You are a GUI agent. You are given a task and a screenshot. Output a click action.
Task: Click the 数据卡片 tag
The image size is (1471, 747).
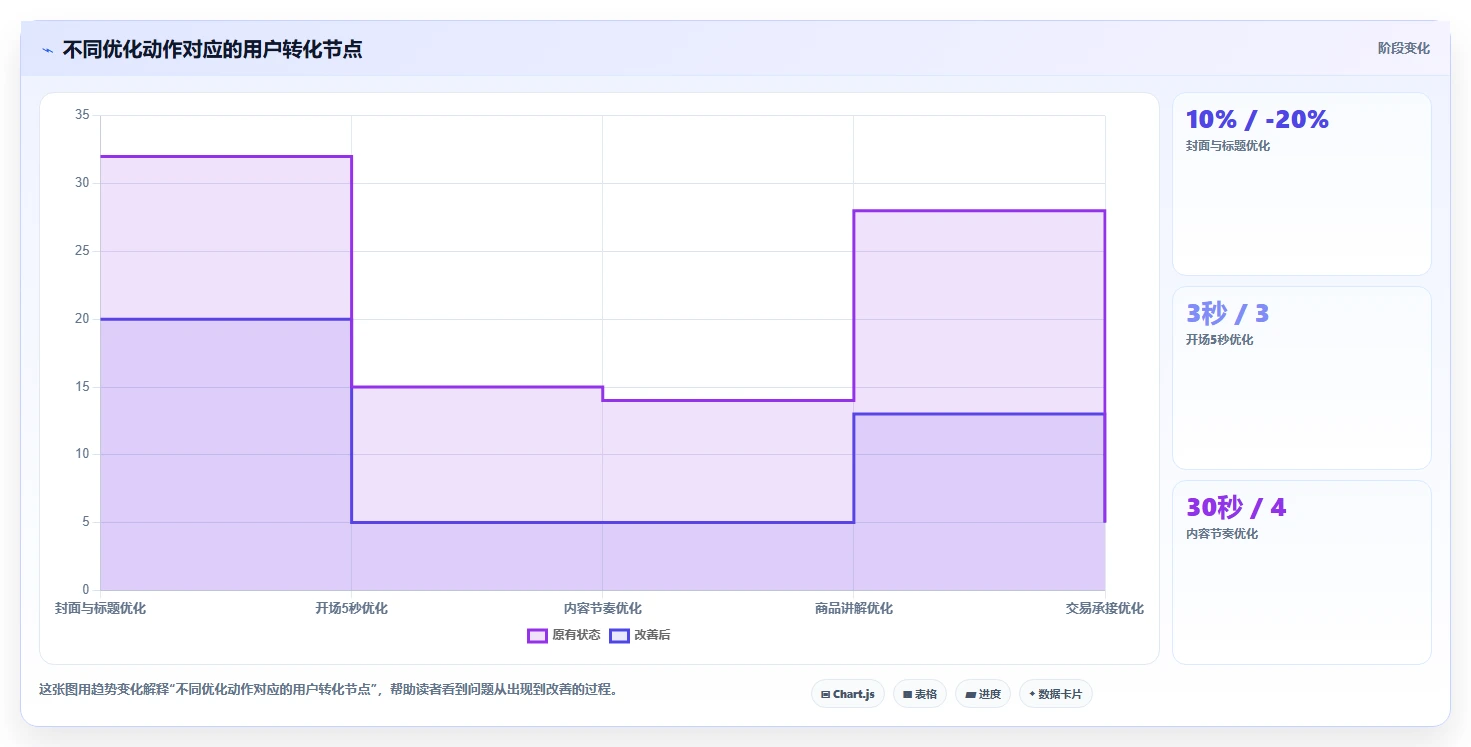pyautogui.click(x=1055, y=694)
